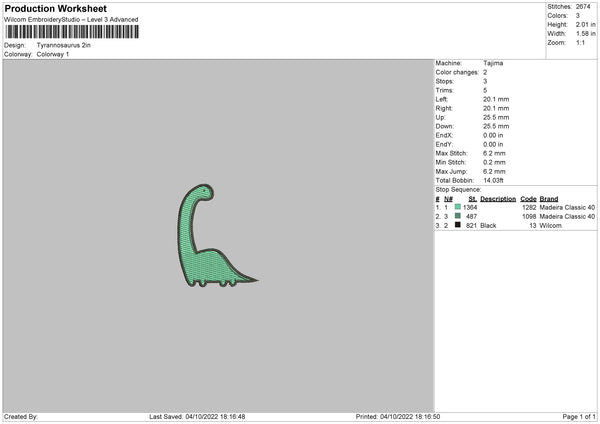Click the Code column header
The width and height of the screenshot is (600, 424).
[x=529, y=198]
